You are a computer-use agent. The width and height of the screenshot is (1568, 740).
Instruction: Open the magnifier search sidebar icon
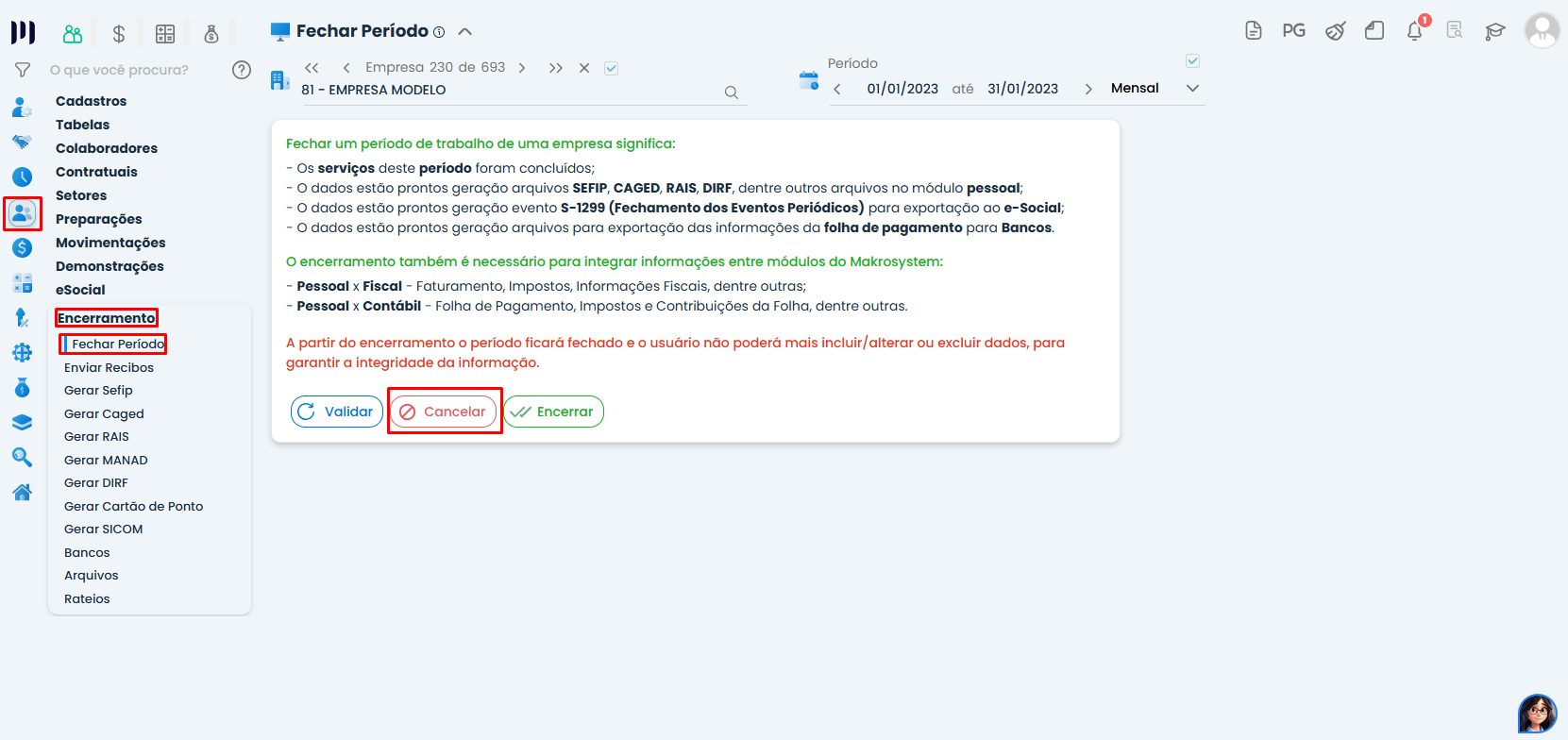tap(22, 458)
